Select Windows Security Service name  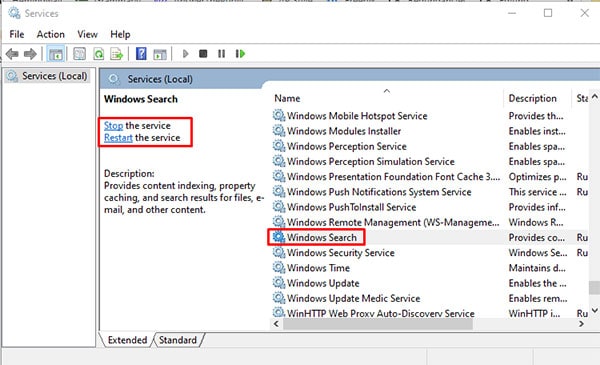pyautogui.click(x=341, y=253)
